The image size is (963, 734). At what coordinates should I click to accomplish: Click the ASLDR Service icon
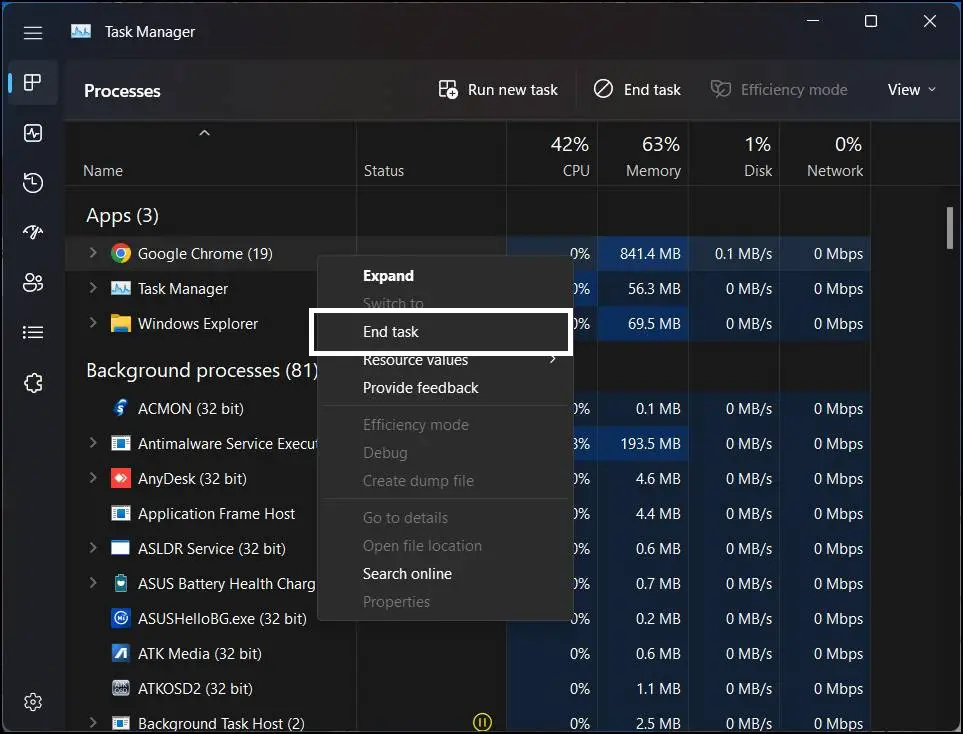coord(120,549)
